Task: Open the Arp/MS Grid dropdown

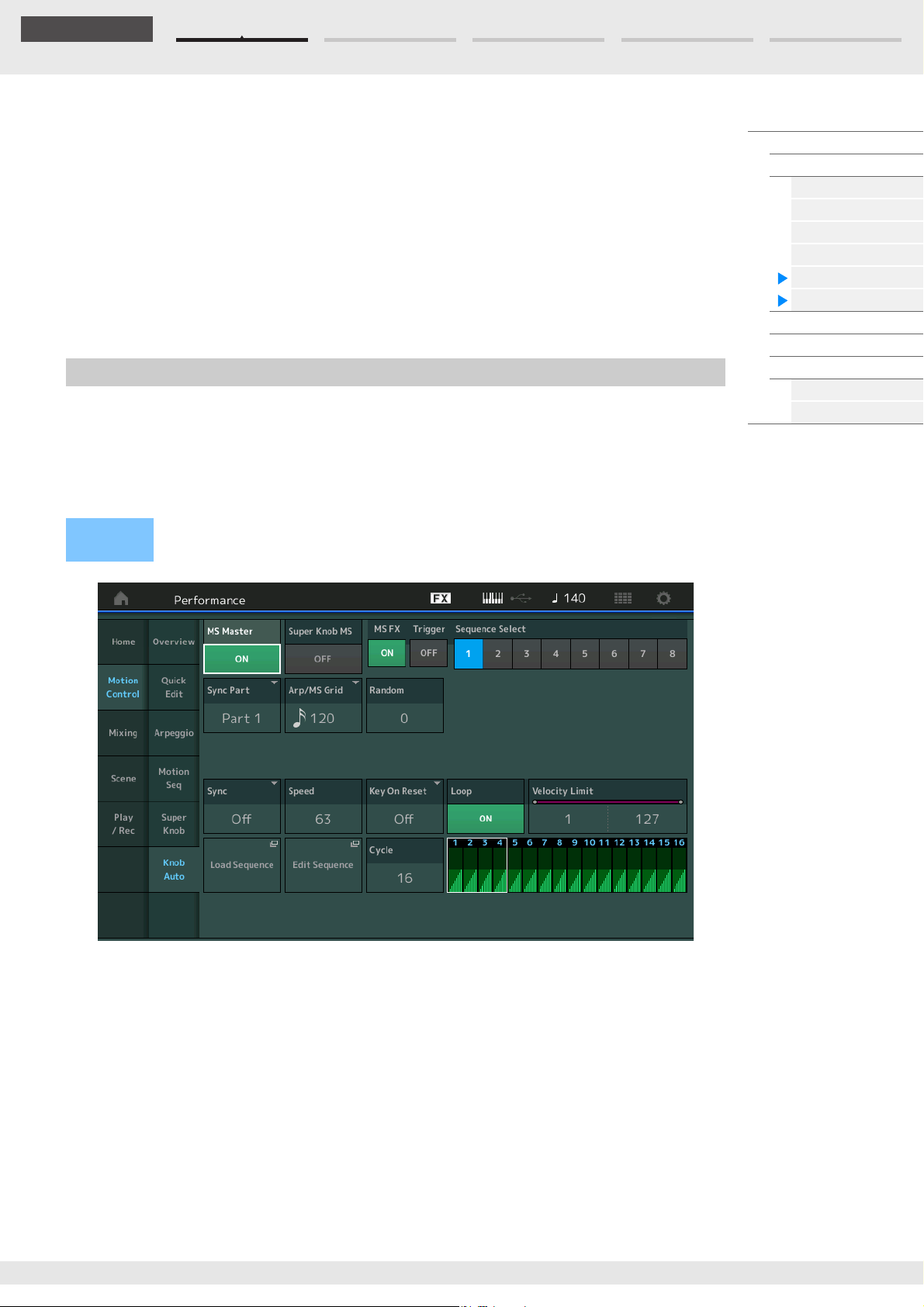Action: (324, 706)
